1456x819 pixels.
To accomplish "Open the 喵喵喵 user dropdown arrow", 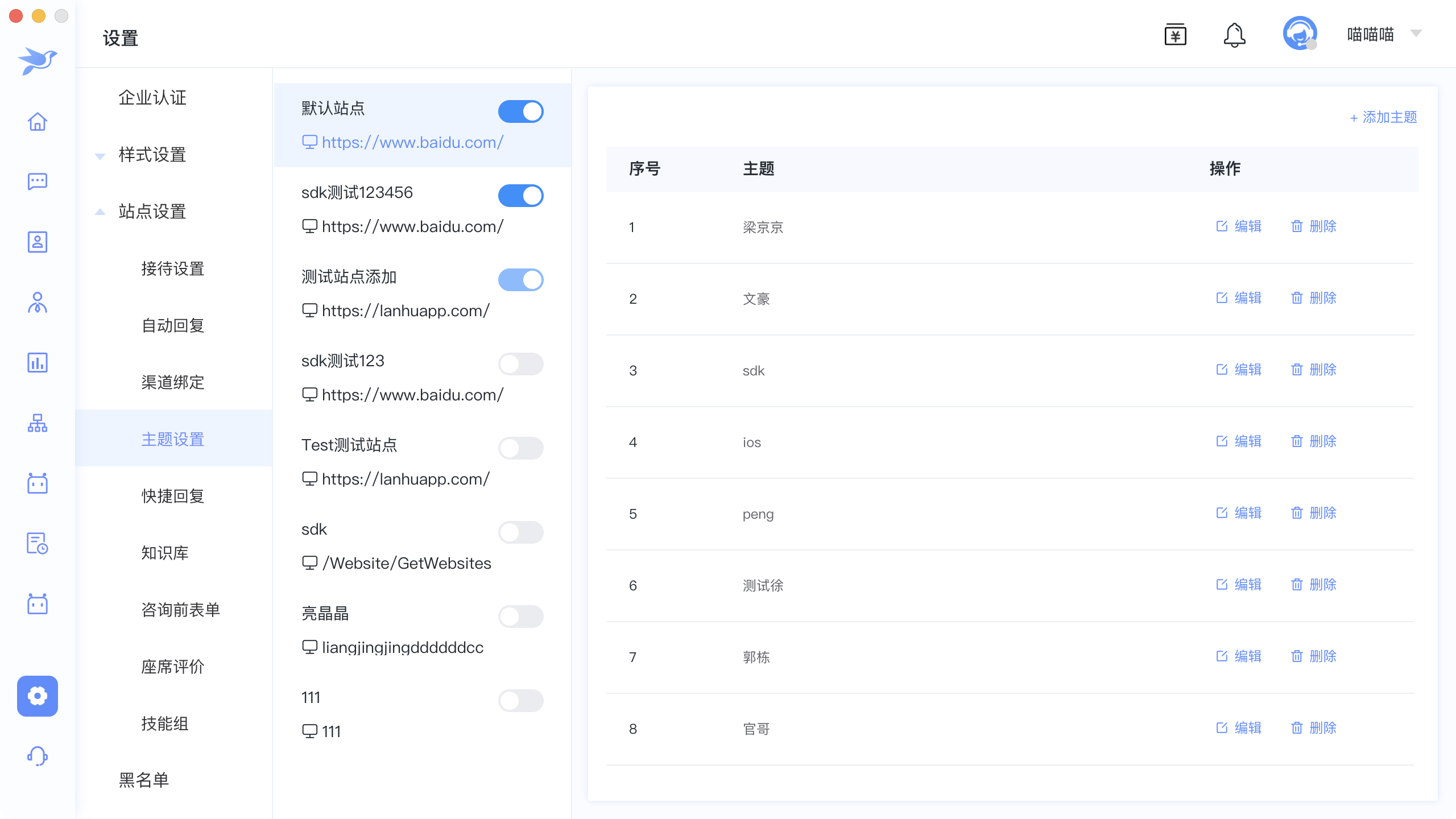I will 1416,34.
